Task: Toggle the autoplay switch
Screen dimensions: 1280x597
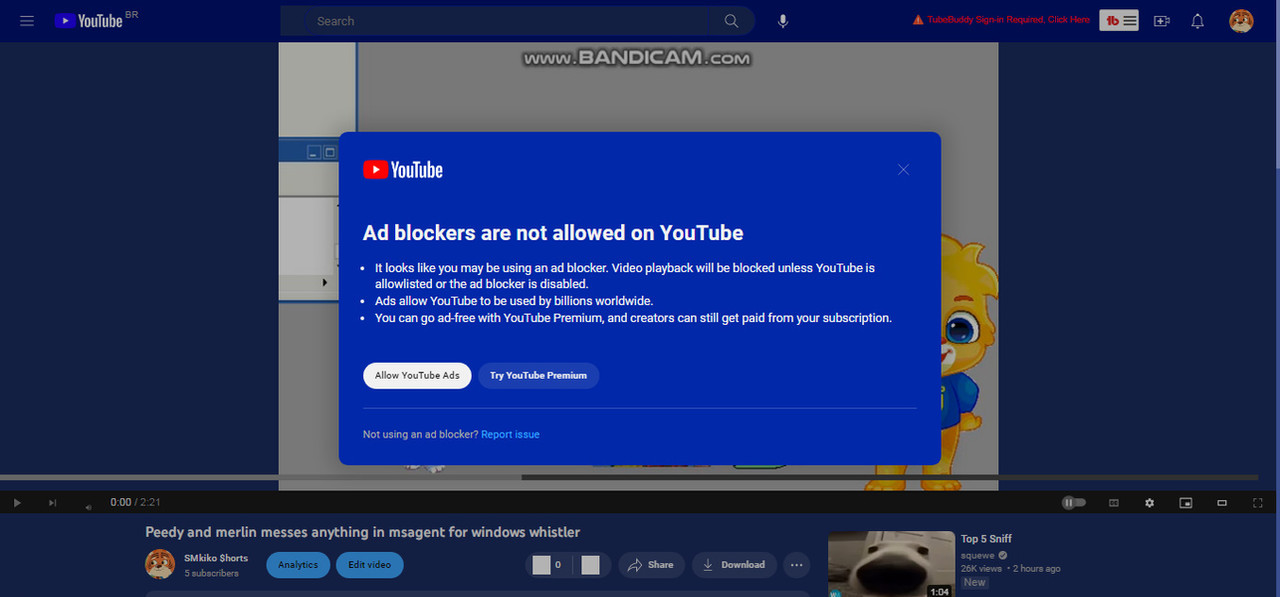Action: click(x=1074, y=503)
